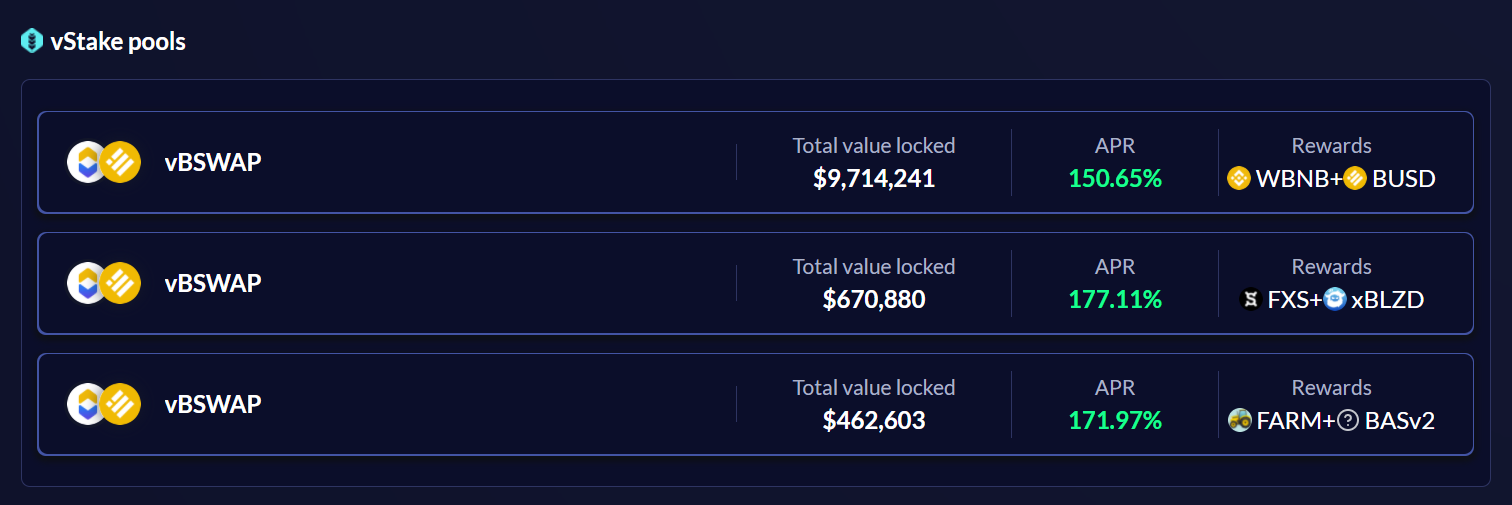Click the 150.65% APR value

1115,179
